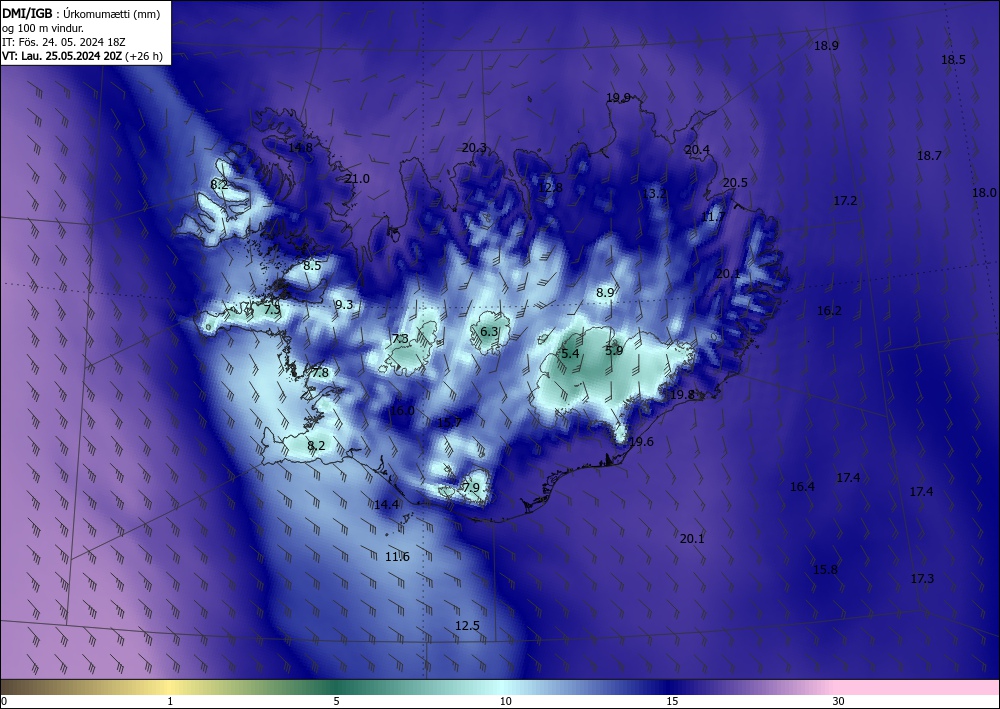Click the 13.2 value label
The height and width of the screenshot is (709, 1000).
coord(654,193)
